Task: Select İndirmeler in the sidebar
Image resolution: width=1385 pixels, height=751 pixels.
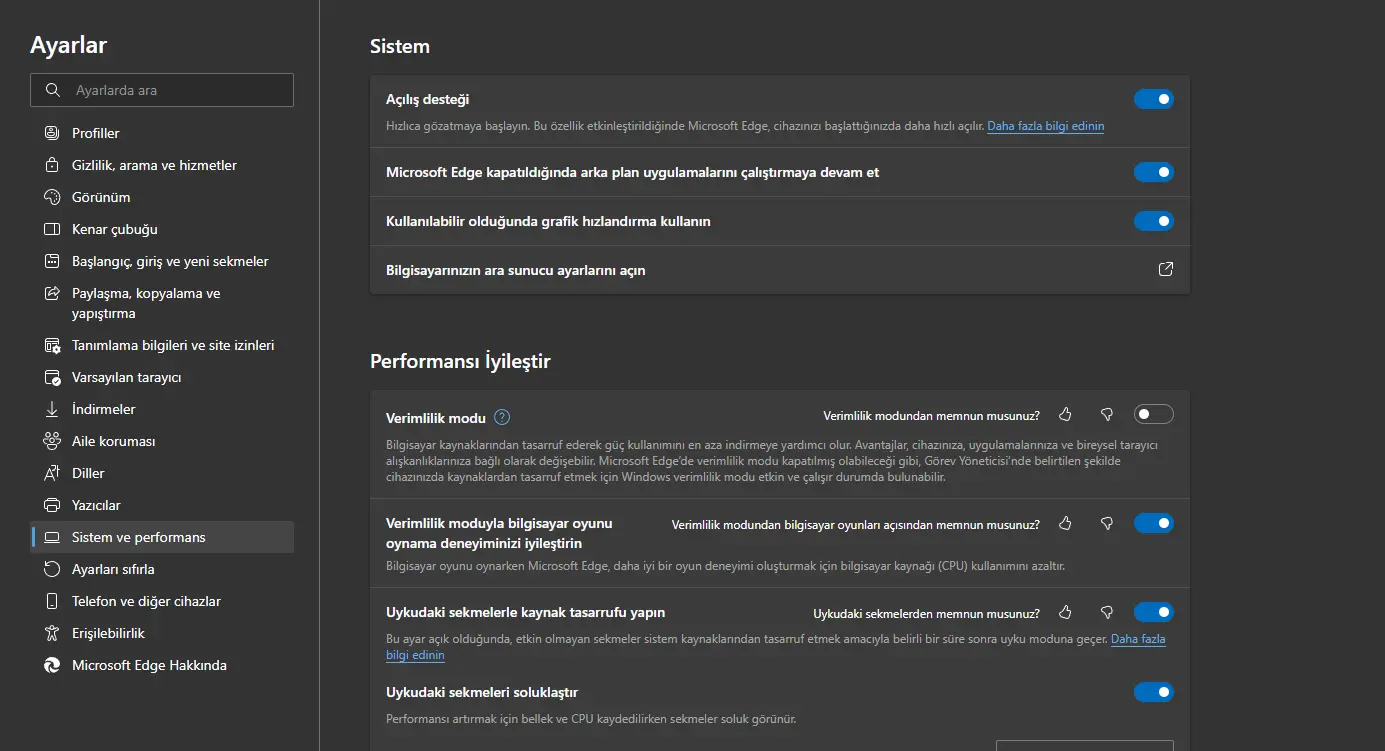Action: pos(163,409)
